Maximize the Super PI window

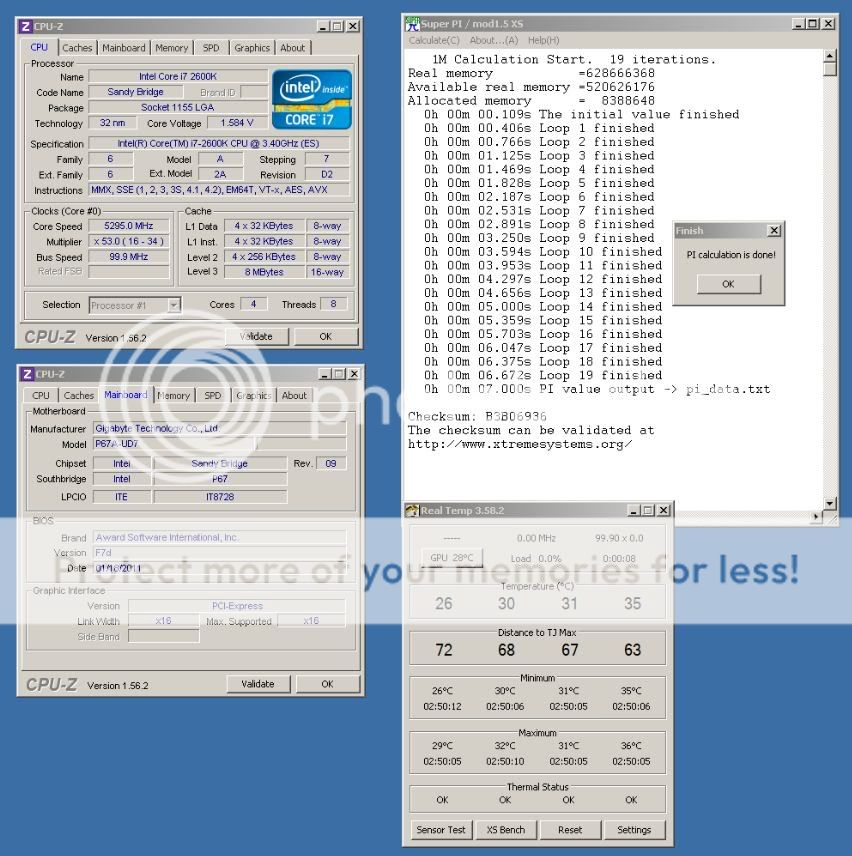tap(813, 24)
